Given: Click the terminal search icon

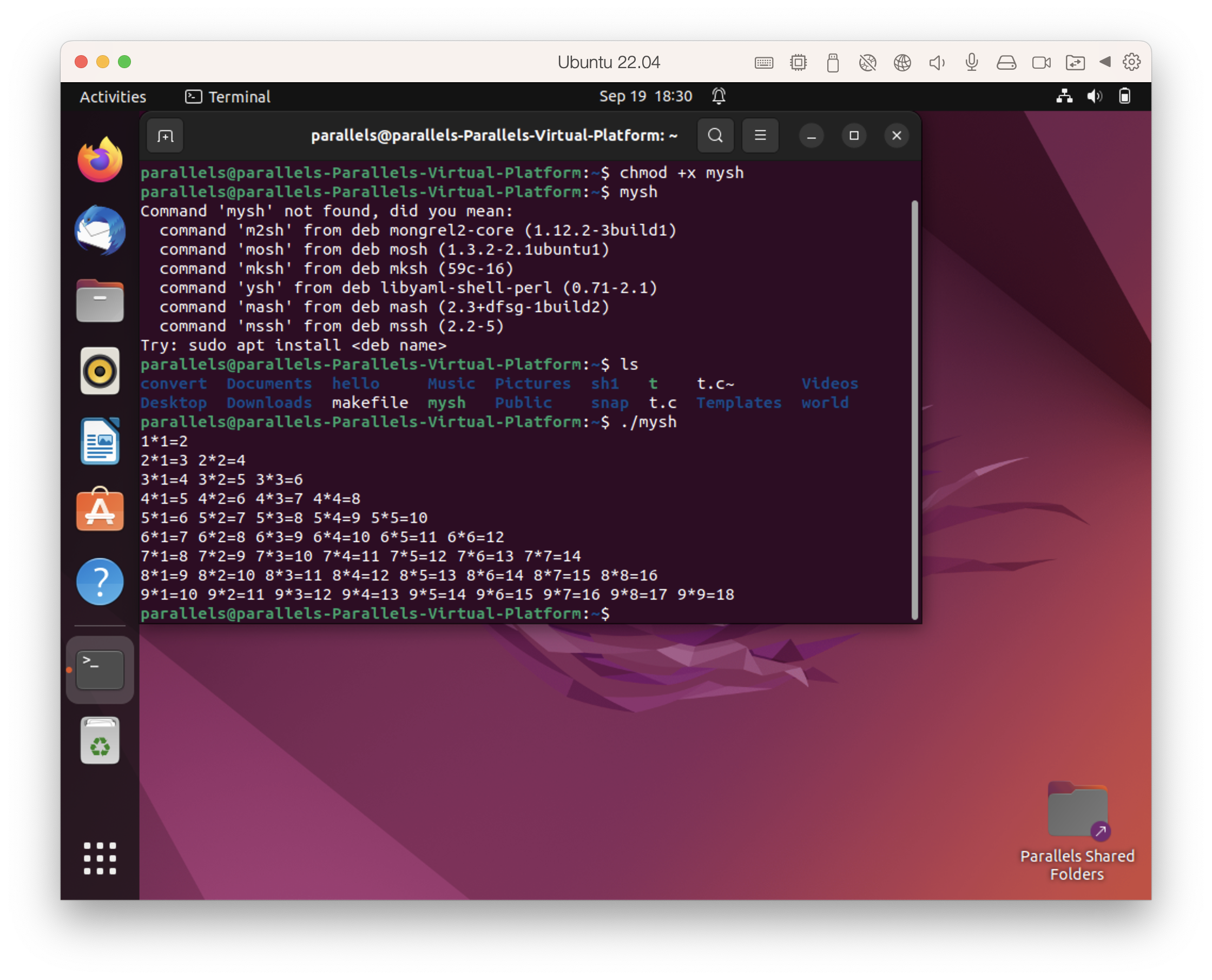Looking at the screenshot, I should pos(715,136).
